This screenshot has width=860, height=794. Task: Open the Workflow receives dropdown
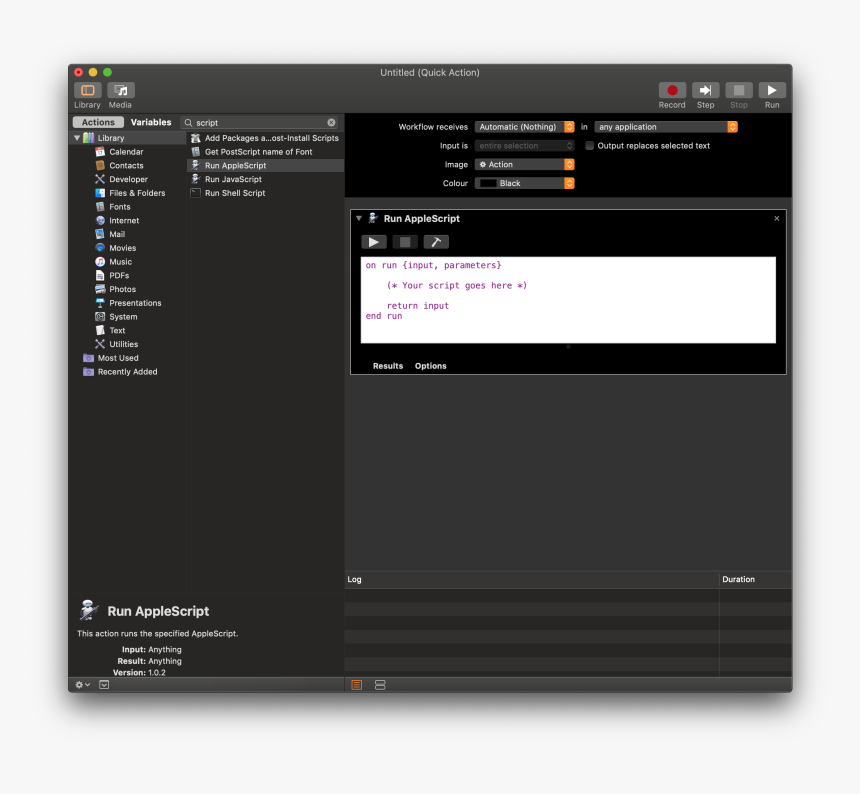point(524,127)
